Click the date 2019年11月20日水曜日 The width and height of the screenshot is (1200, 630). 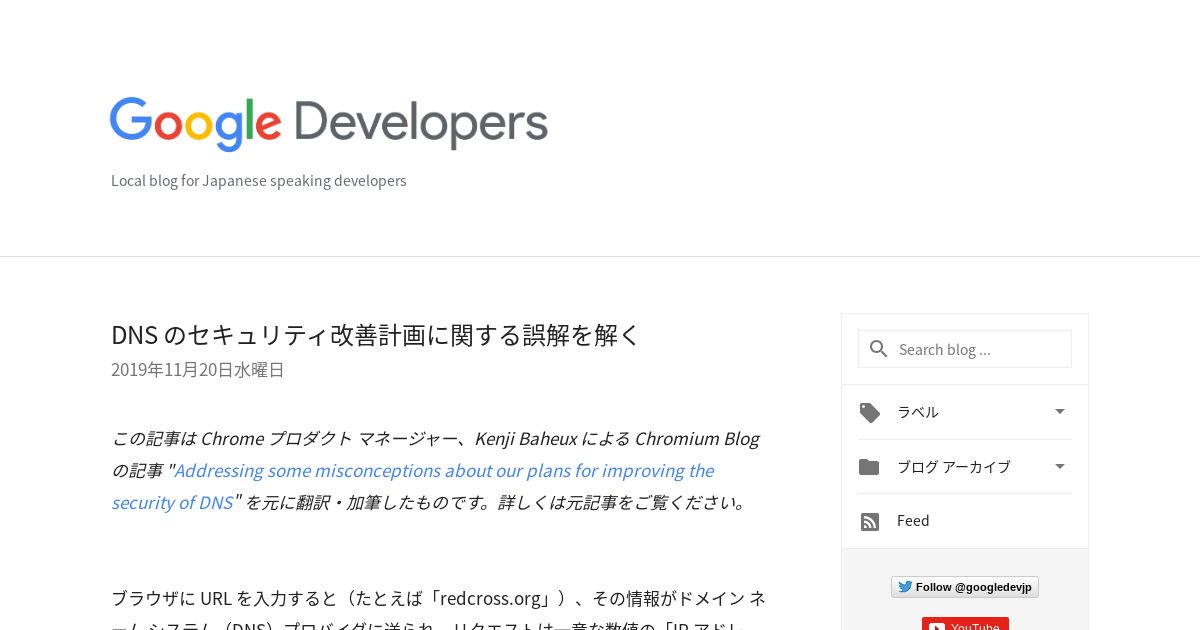198,370
